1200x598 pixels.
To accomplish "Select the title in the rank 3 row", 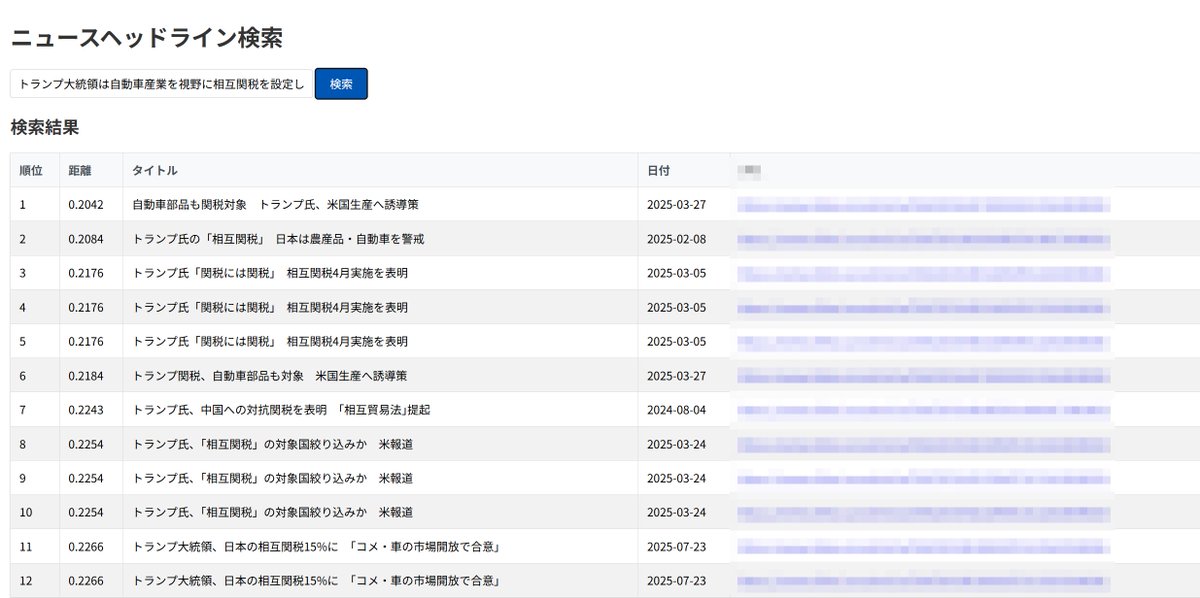I will tap(270, 273).
